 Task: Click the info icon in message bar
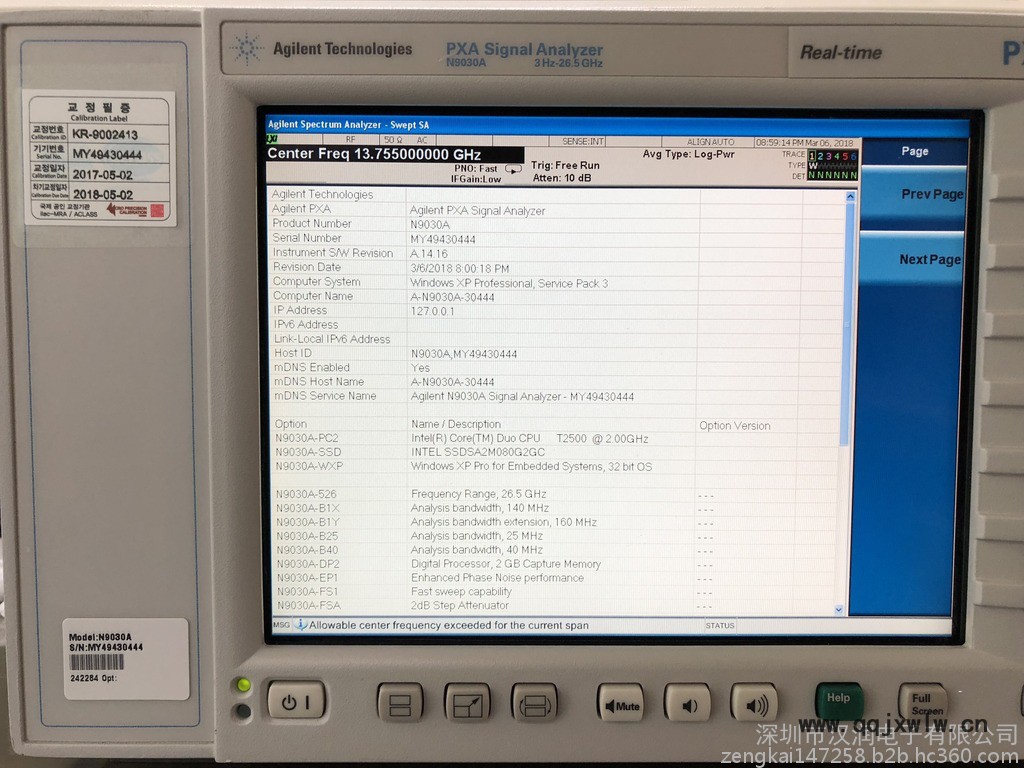tap(300, 625)
